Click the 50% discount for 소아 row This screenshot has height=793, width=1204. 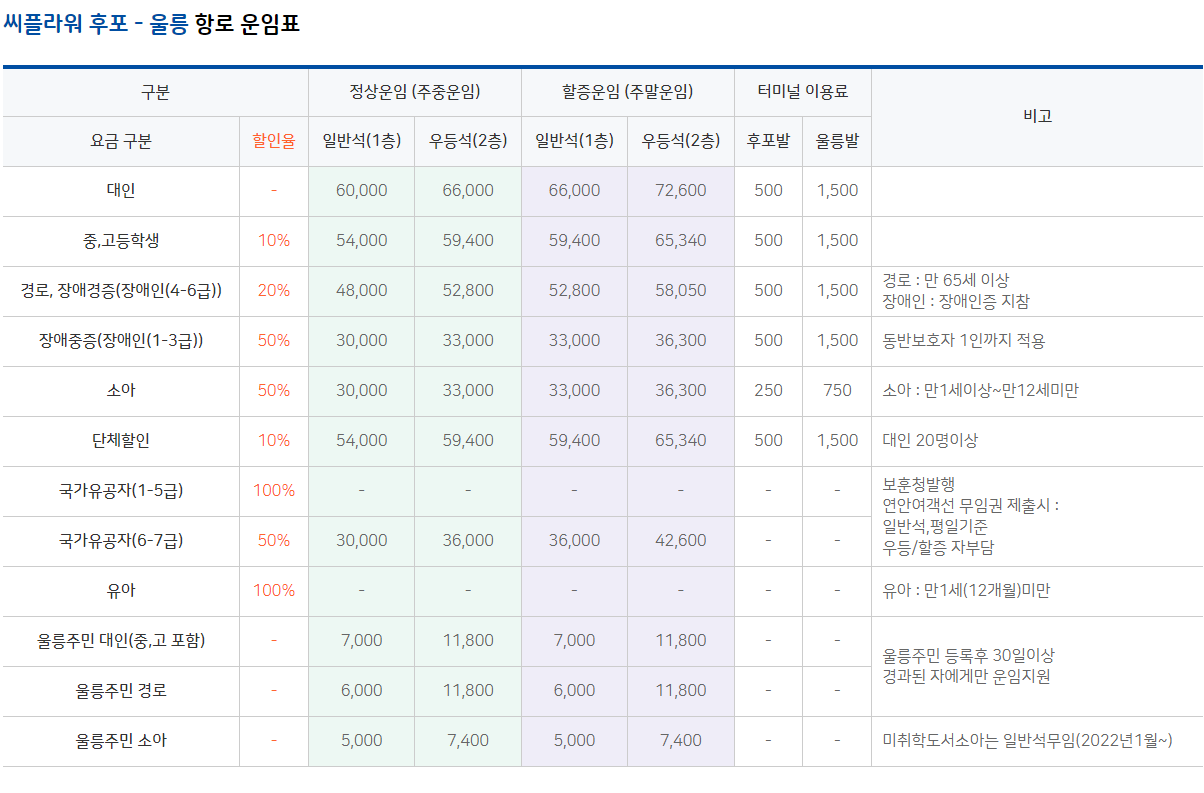(274, 391)
